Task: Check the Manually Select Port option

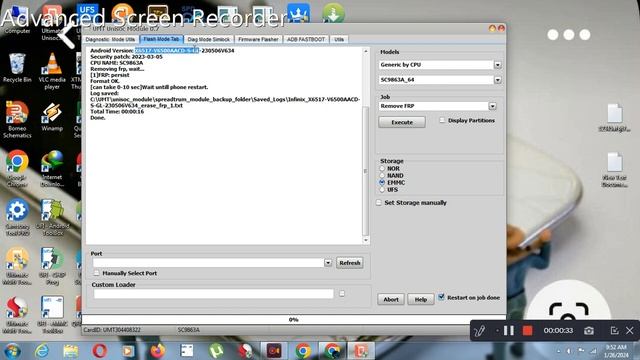Action: point(96,273)
